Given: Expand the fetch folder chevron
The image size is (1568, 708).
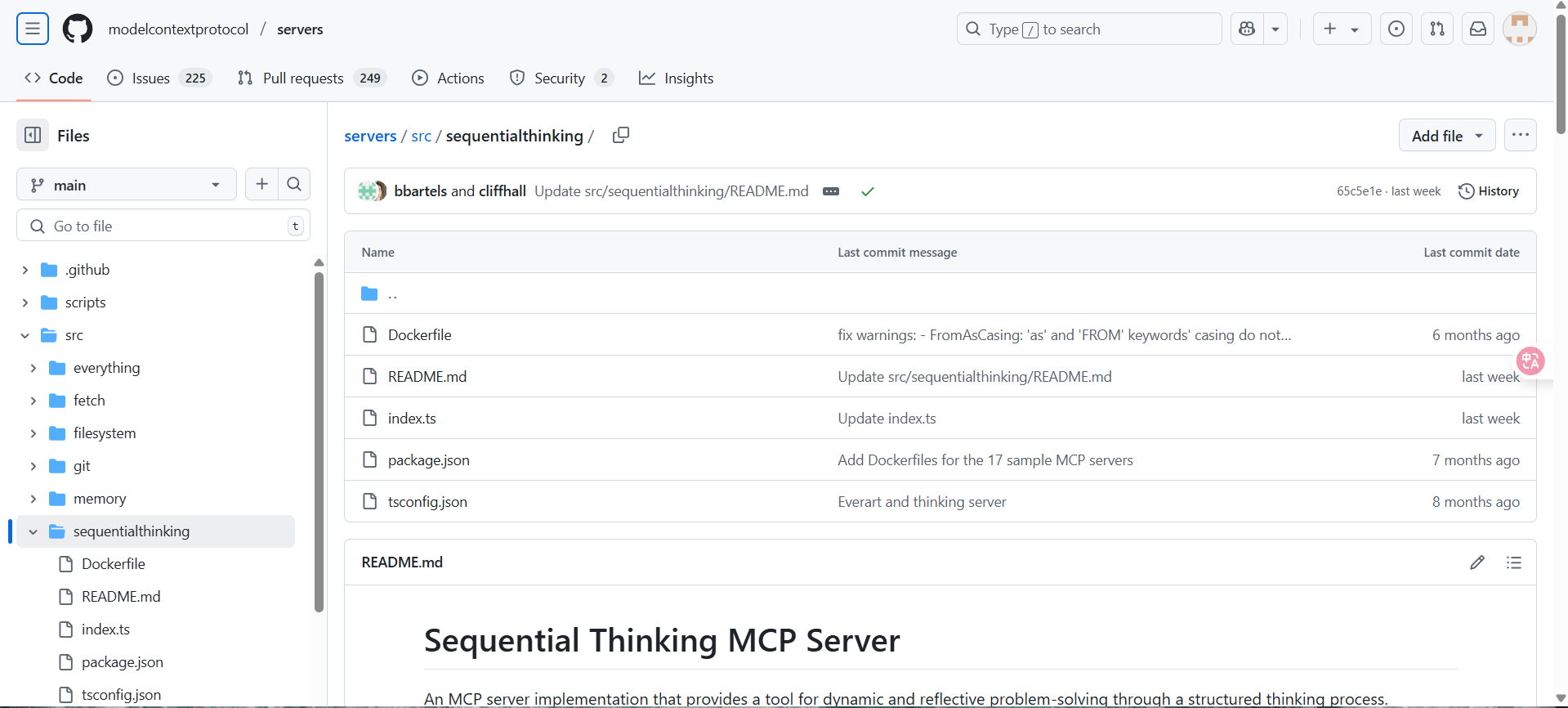Looking at the screenshot, I should pos(33,401).
